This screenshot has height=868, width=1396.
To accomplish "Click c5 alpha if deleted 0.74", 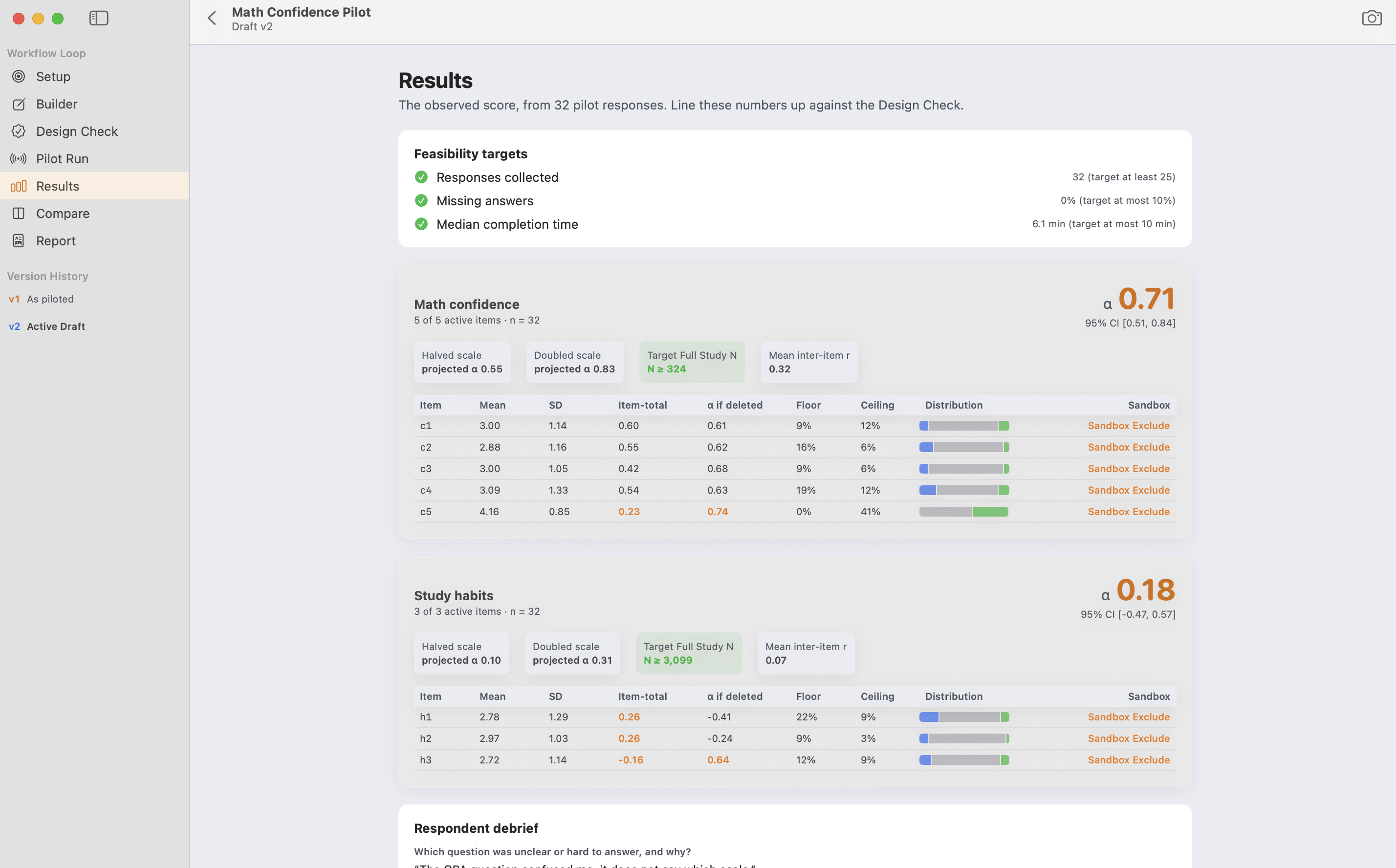I will pos(717,512).
